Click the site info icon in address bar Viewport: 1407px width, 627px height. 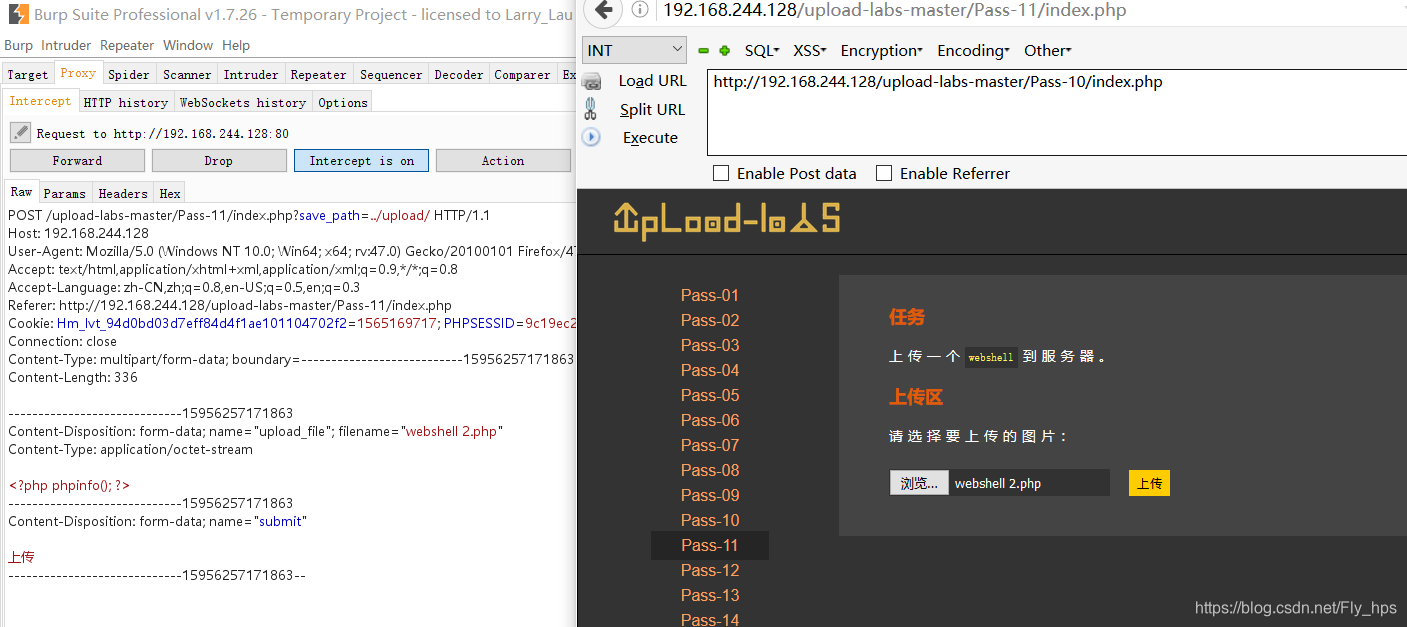640,10
